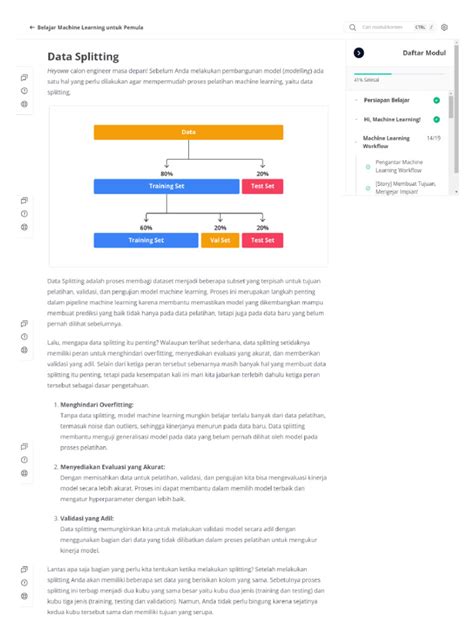Collapse Daftar Modul with the round arrow button
The image size is (474, 632).
pos(359,53)
